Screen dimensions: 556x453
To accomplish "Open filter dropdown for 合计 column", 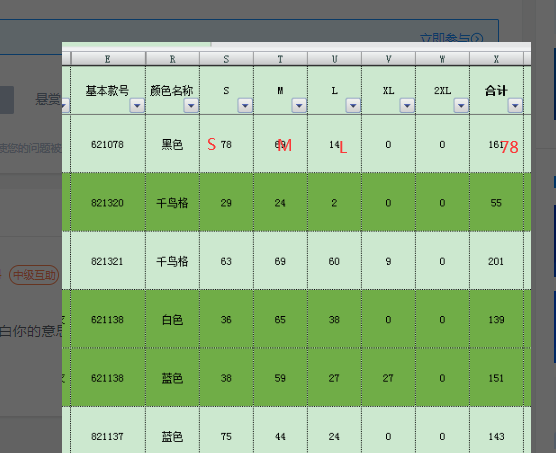I will coord(515,105).
